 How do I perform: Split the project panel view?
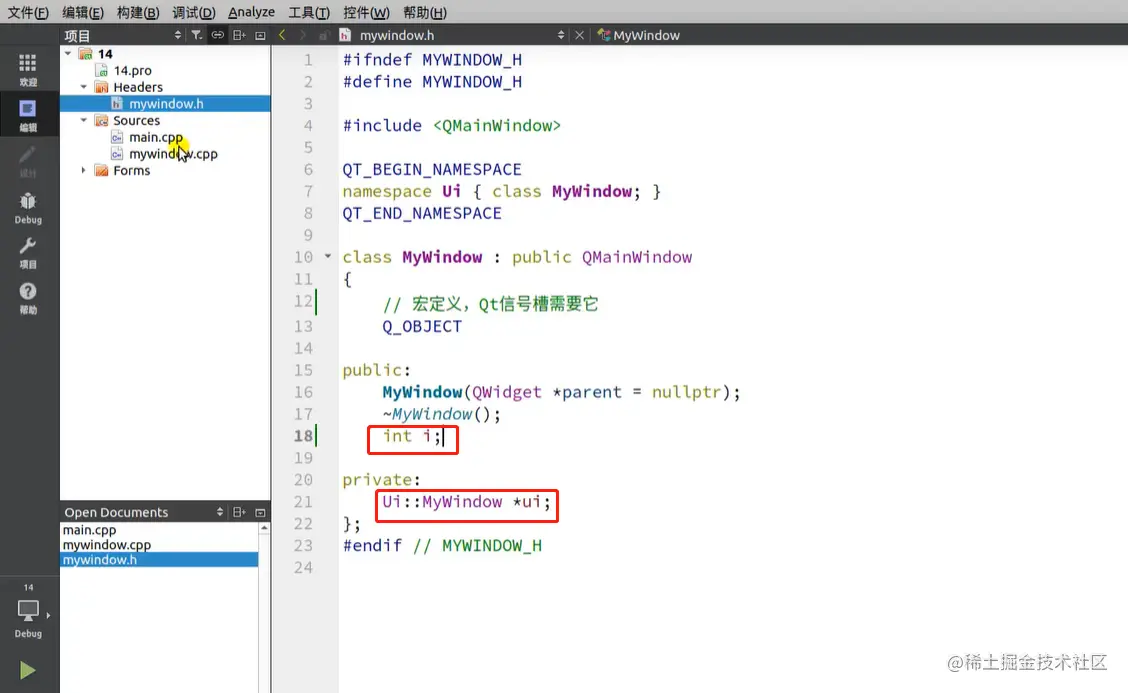[239, 35]
